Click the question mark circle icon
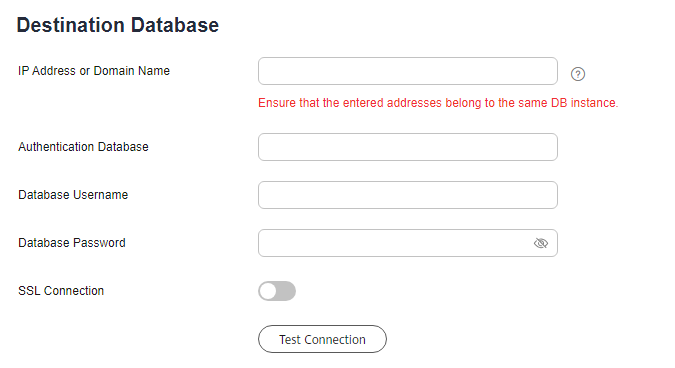The image size is (675, 368). (578, 74)
